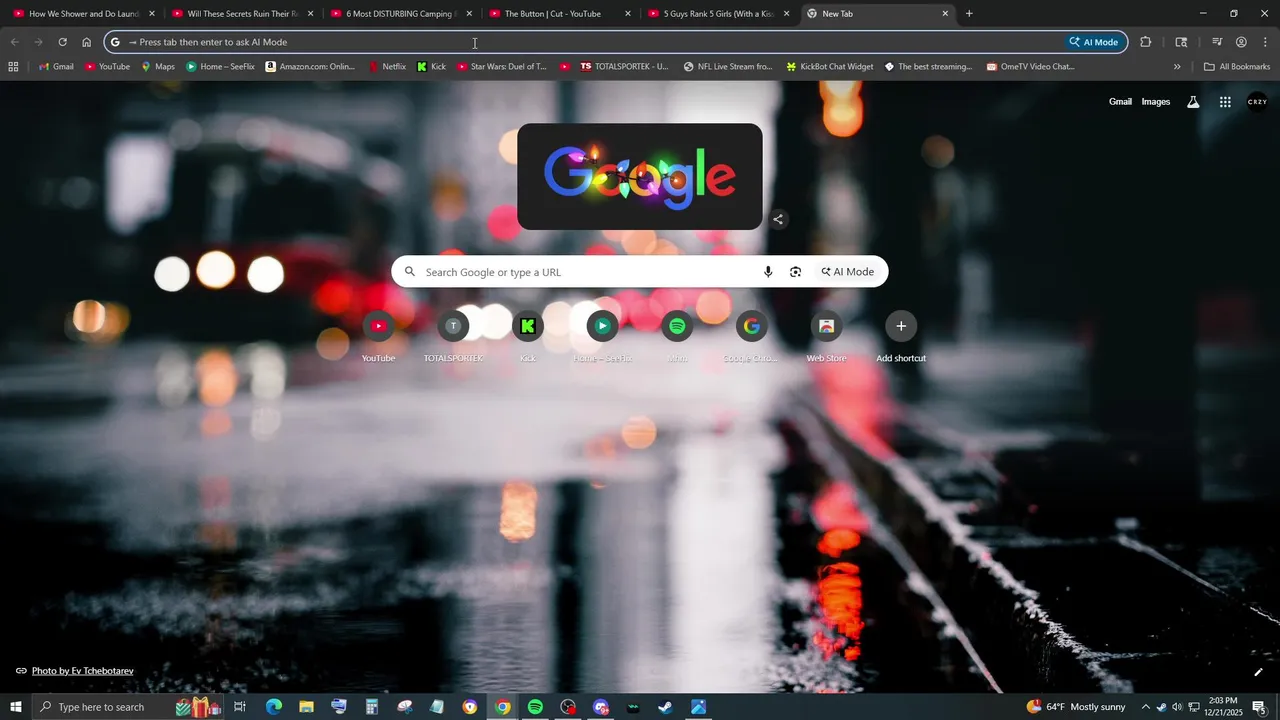Screen dimensions: 1280x720
Task: Click Gmail link at top of page
Action: pyautogui.click(x=1120, y=102)
